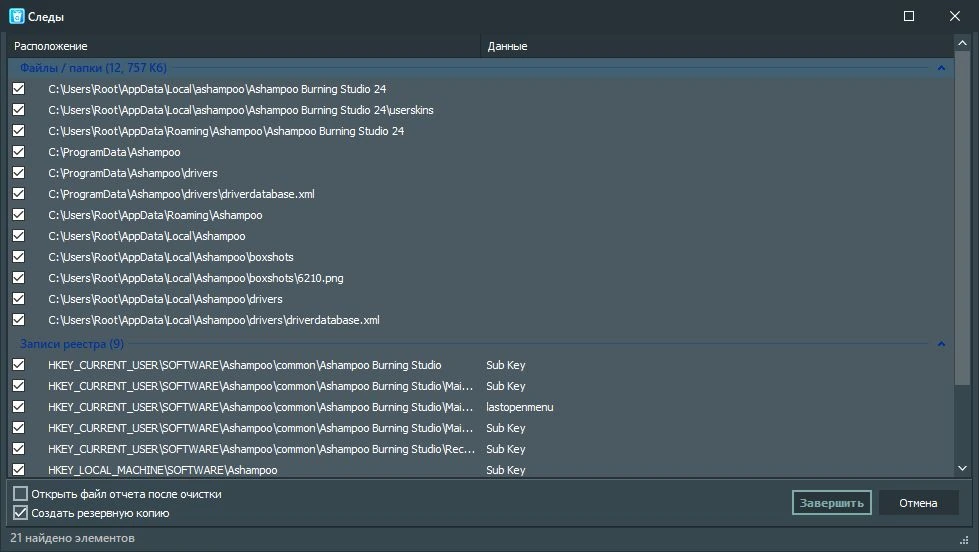Collapse the Записи реестра group

coord(941,343)
